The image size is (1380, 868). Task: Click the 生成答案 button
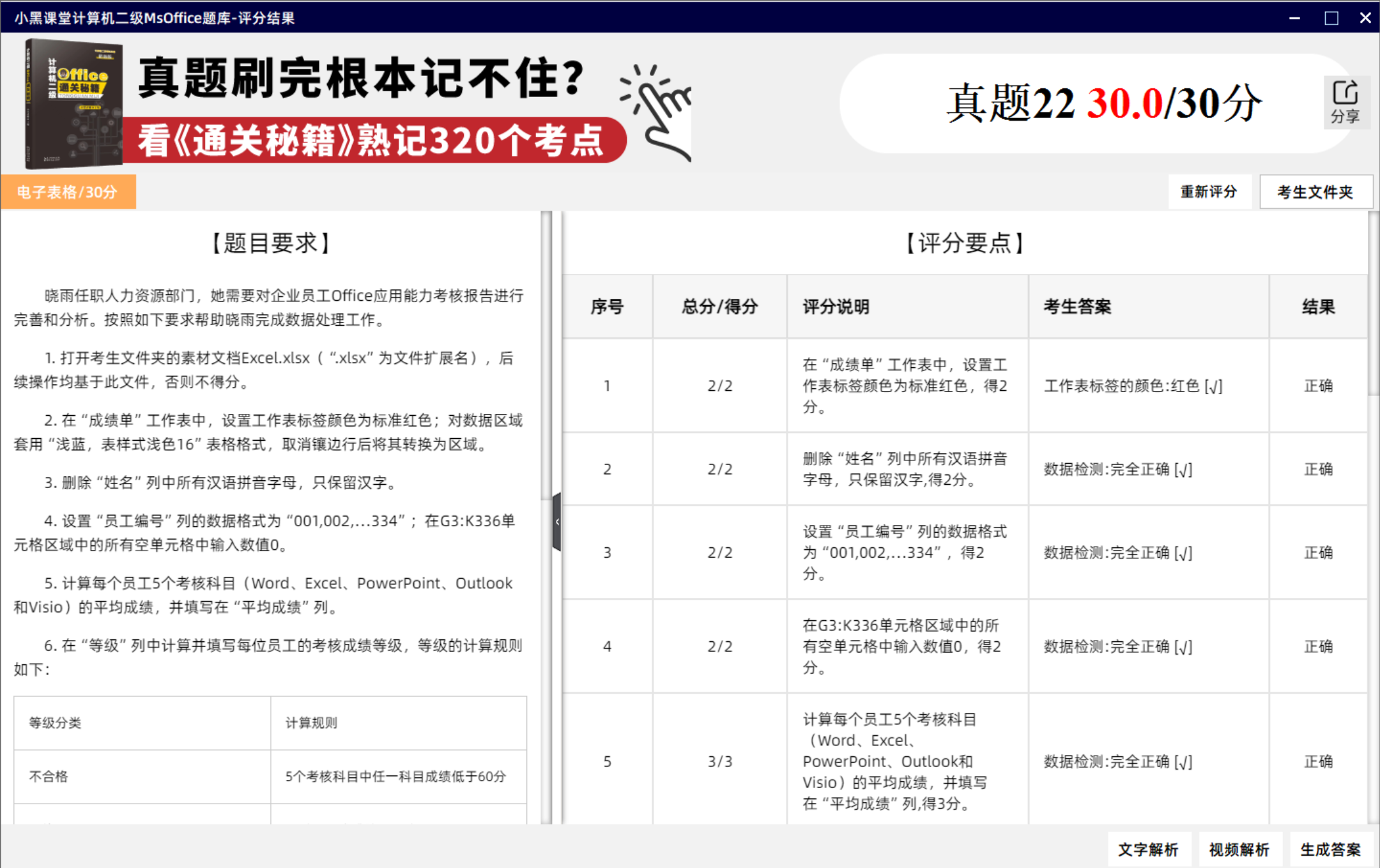click(1330, 849)
